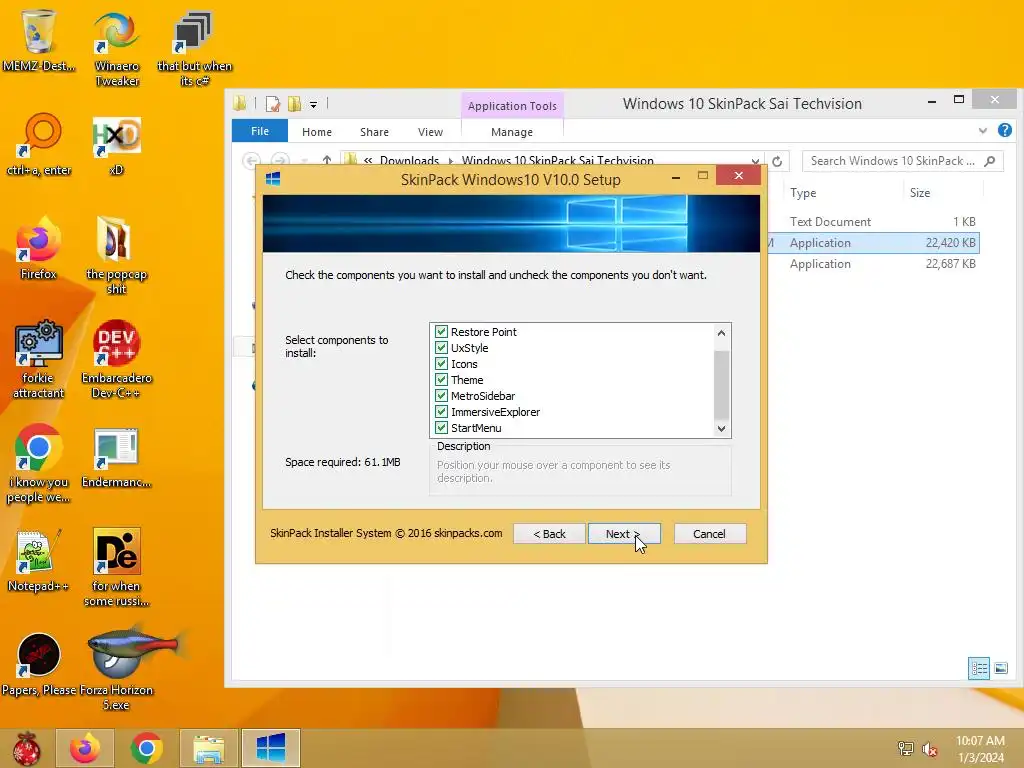Click the search magnifier icon in Explorer
Screen dimensions: 1024x768
tap(990, 161)
